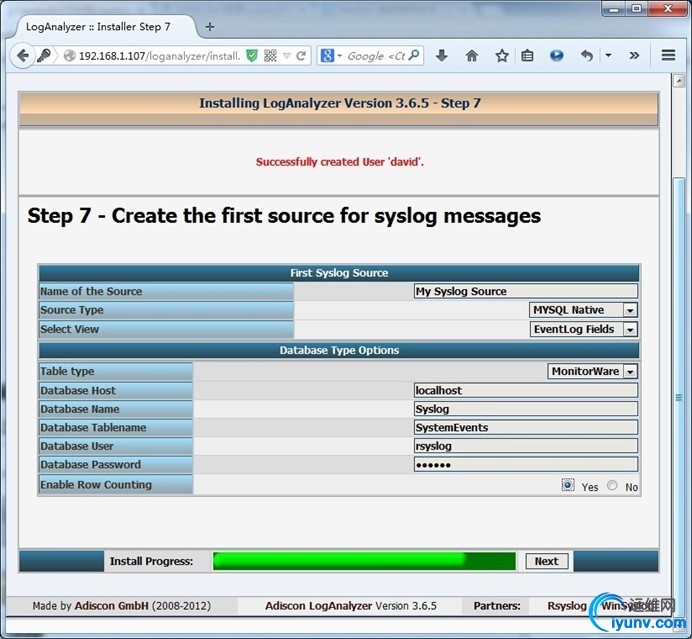Screen dimensions: 692x639
Task: Open the downloads arrow icon in toolbar
Action: point(441,56)
